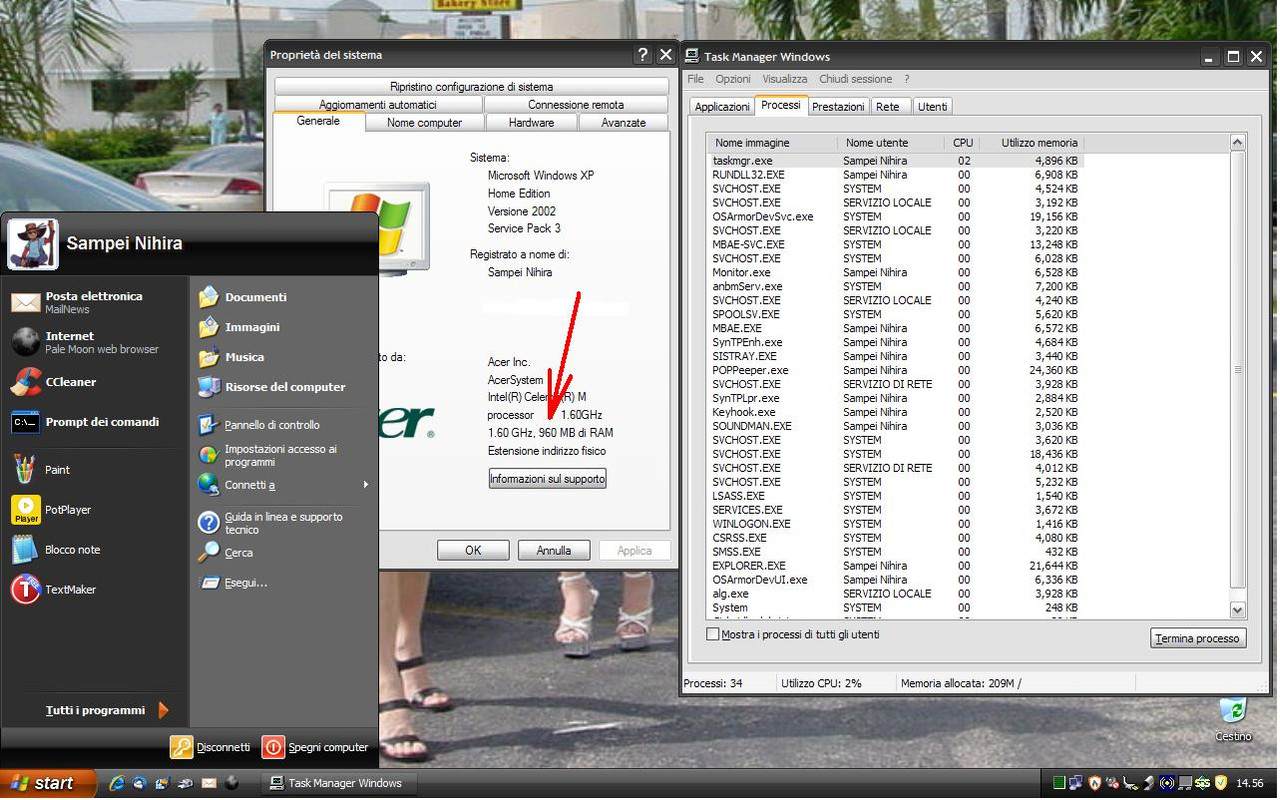This screenshot has height=800, width=1280.
Task: Open the Chiudi sessione menu
Action: tap(855, 79)
